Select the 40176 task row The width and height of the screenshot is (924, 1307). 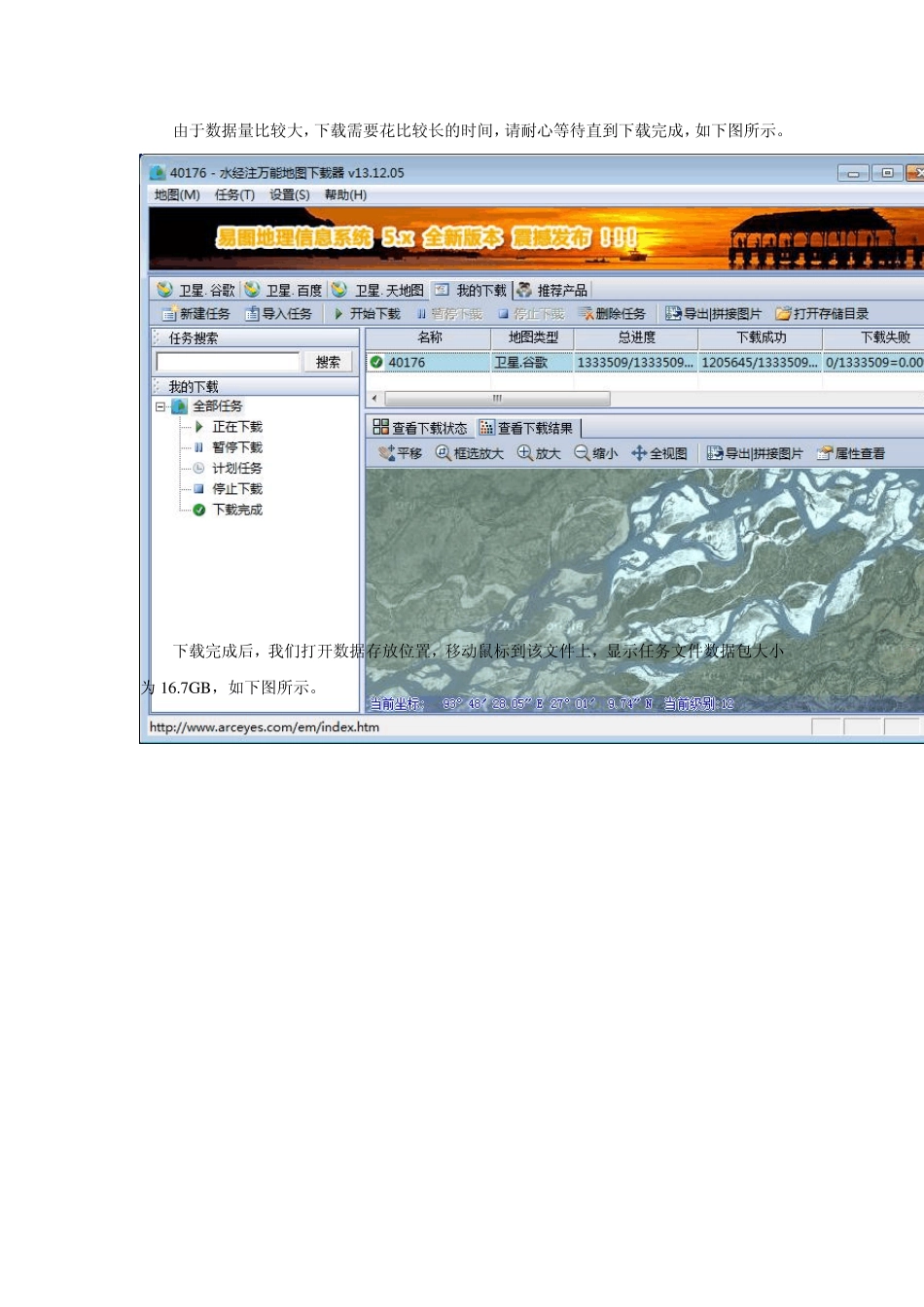645,362
